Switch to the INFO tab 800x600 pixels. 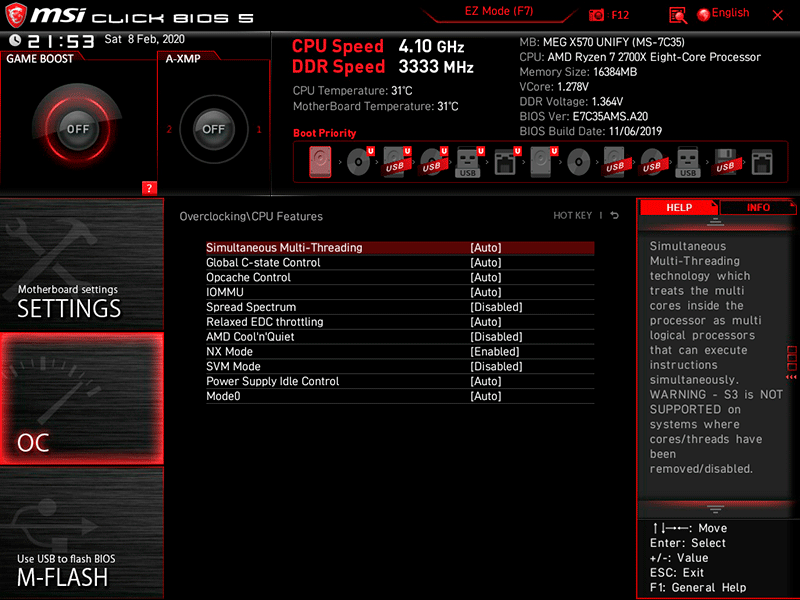point(758,207)
